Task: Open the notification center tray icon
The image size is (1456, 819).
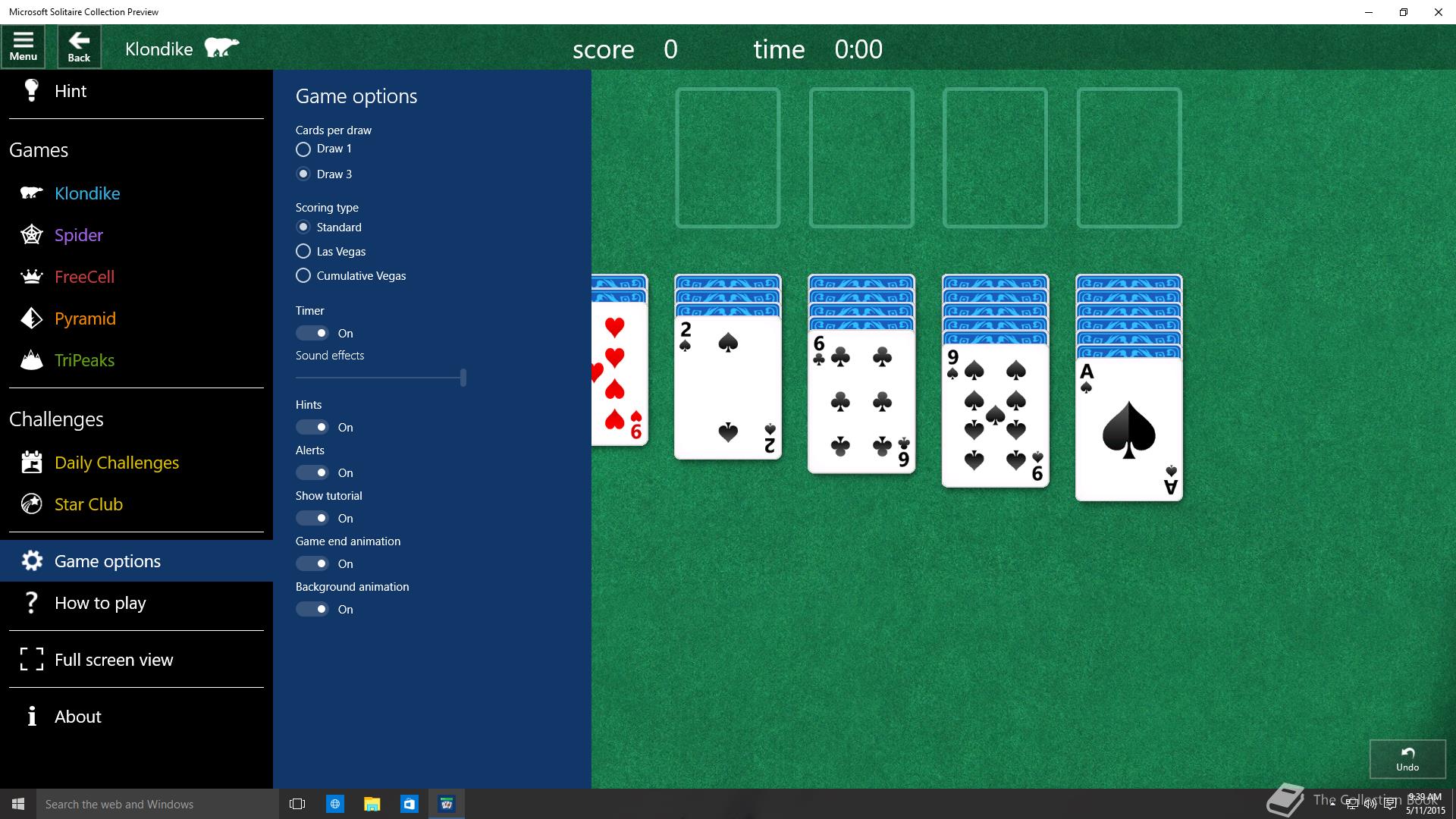Action: pos(1390,804)
